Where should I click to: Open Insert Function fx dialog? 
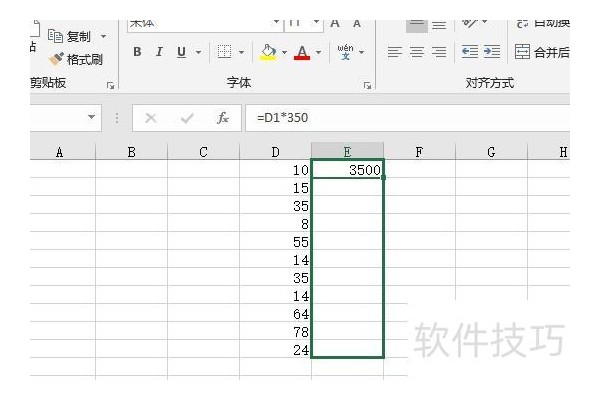[222, 118]
